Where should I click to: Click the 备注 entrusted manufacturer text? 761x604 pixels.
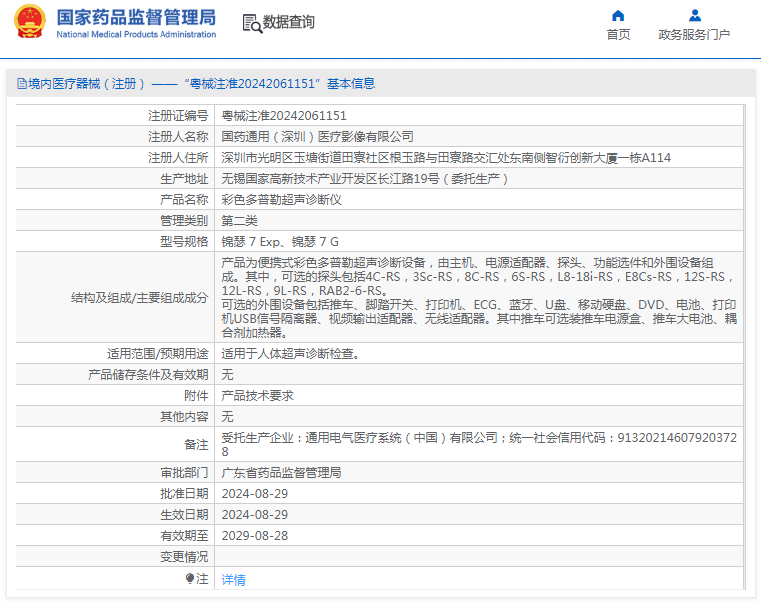(479, 444)
